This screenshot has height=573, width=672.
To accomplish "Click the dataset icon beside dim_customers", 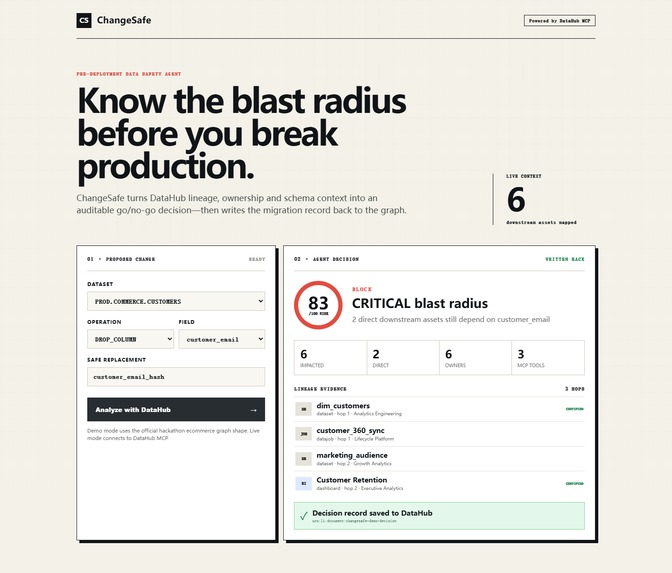I will coord(303,409).
